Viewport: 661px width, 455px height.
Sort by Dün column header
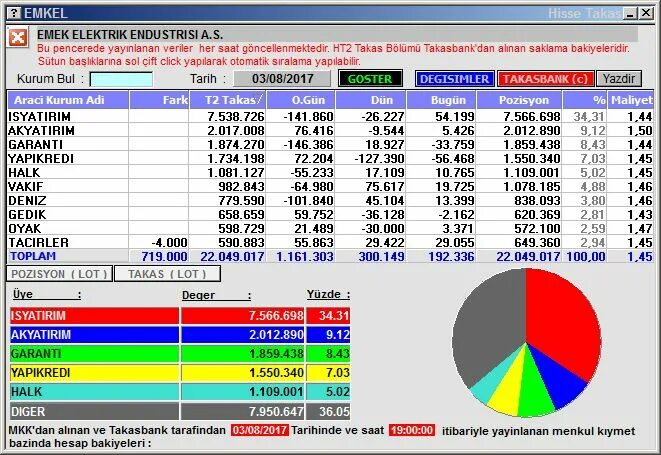coord(371,100)
